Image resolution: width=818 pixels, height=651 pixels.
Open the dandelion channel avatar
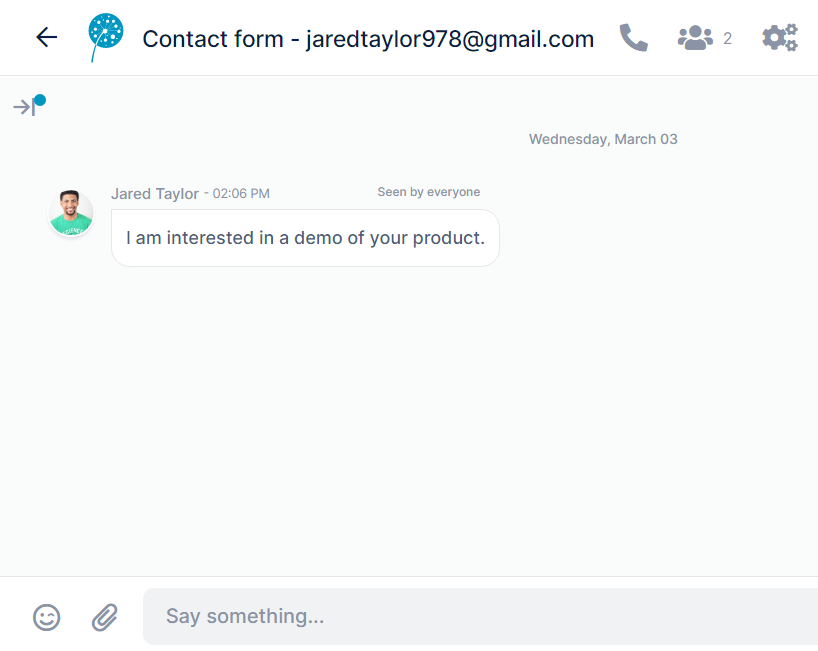tap(106, 38)
